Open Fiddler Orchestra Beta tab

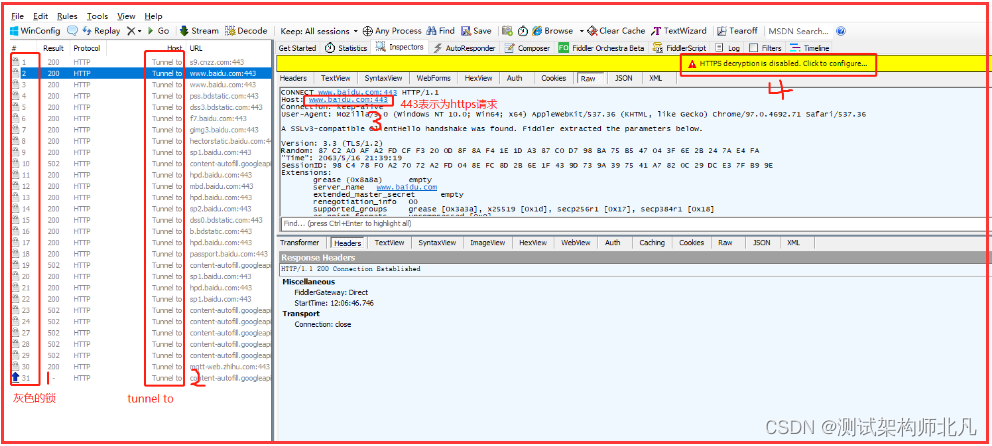(602, 48)
